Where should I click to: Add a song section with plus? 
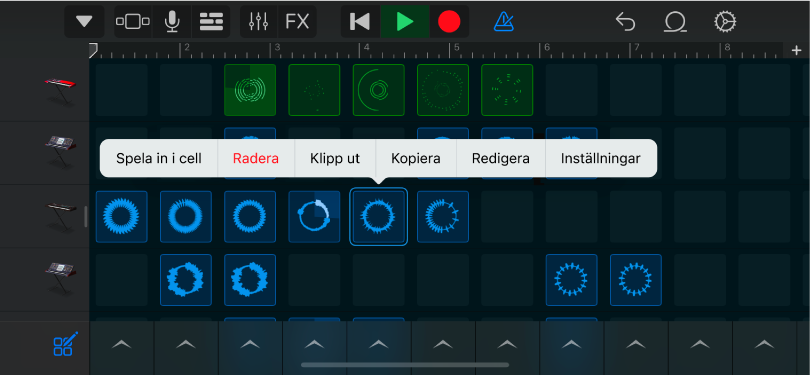pos(797,50)
